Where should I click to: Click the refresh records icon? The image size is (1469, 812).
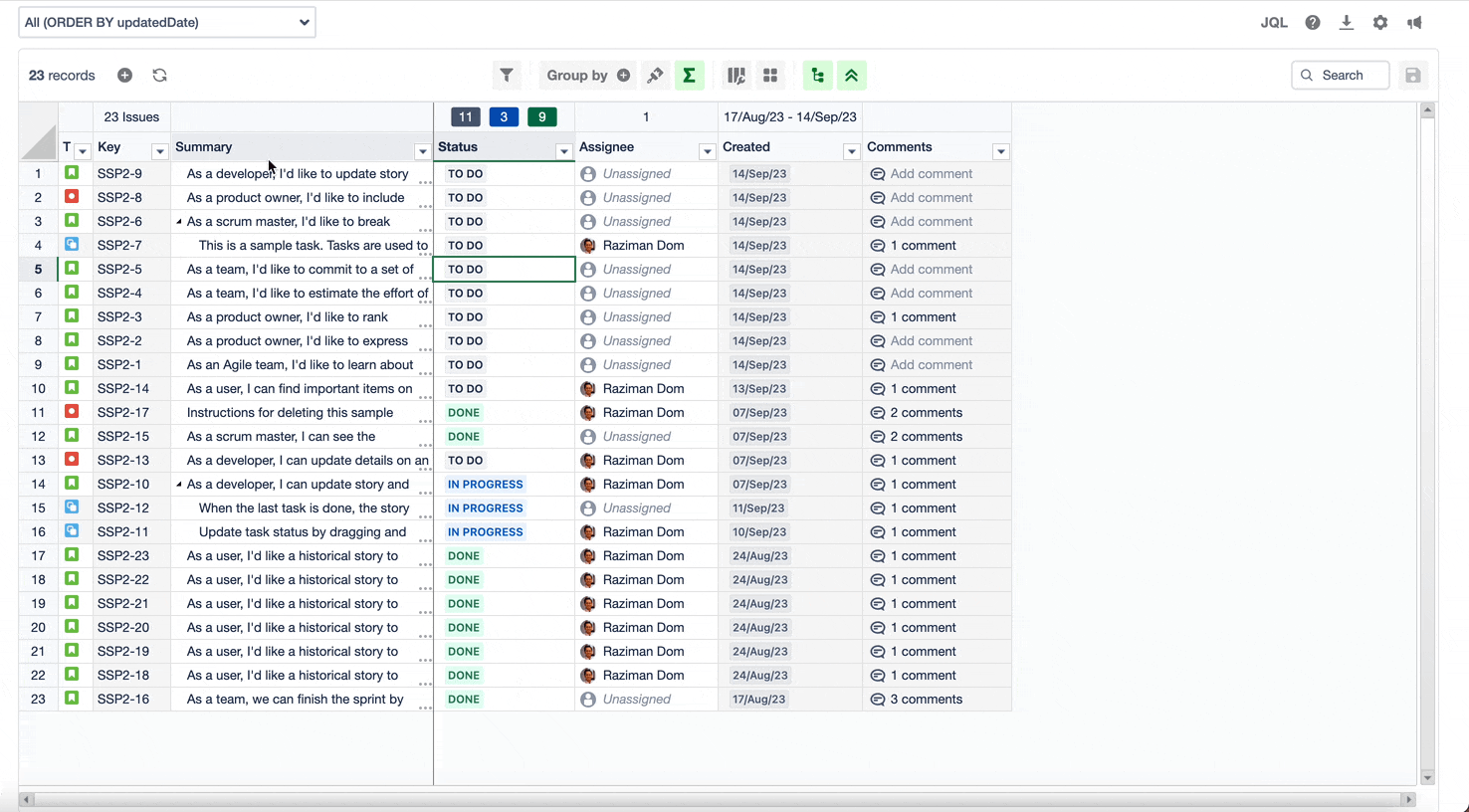tap(159, 76)
